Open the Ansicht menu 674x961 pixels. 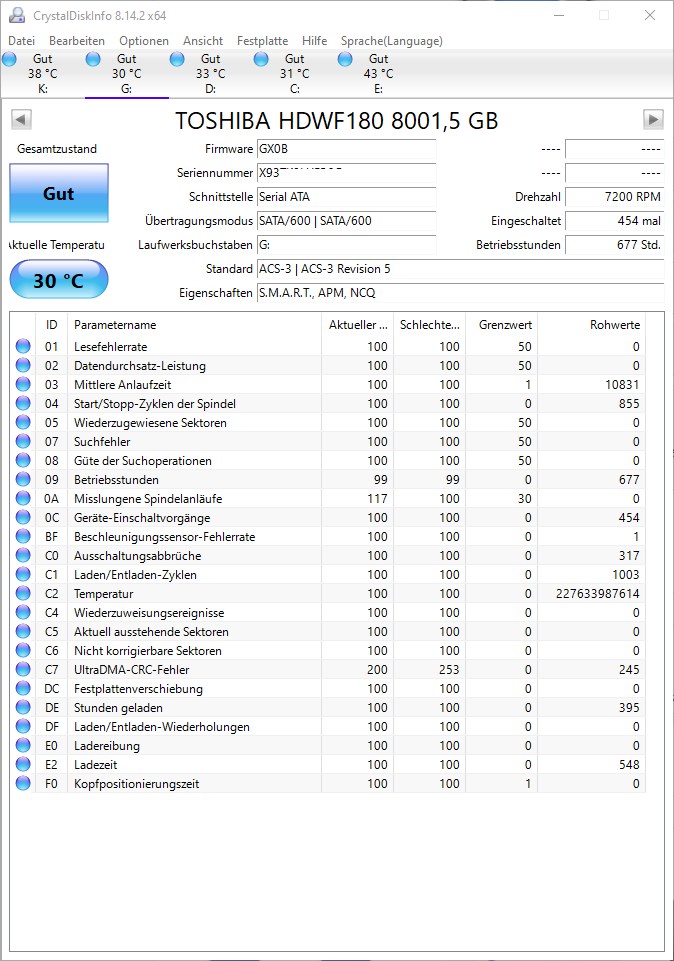pos(203,41)
